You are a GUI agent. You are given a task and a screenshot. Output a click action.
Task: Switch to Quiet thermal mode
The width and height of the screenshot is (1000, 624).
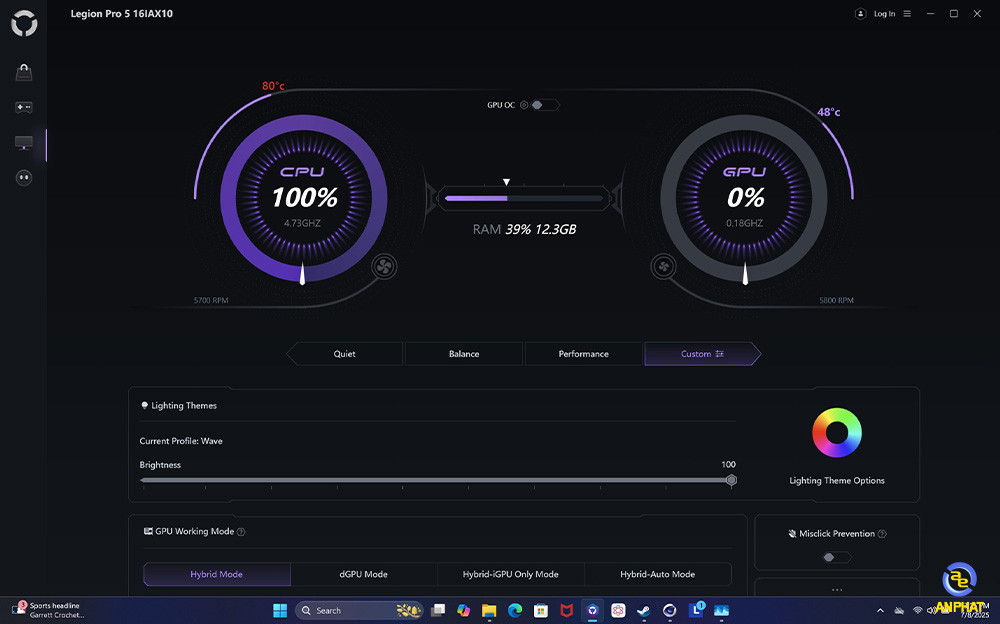pos(344,354)
